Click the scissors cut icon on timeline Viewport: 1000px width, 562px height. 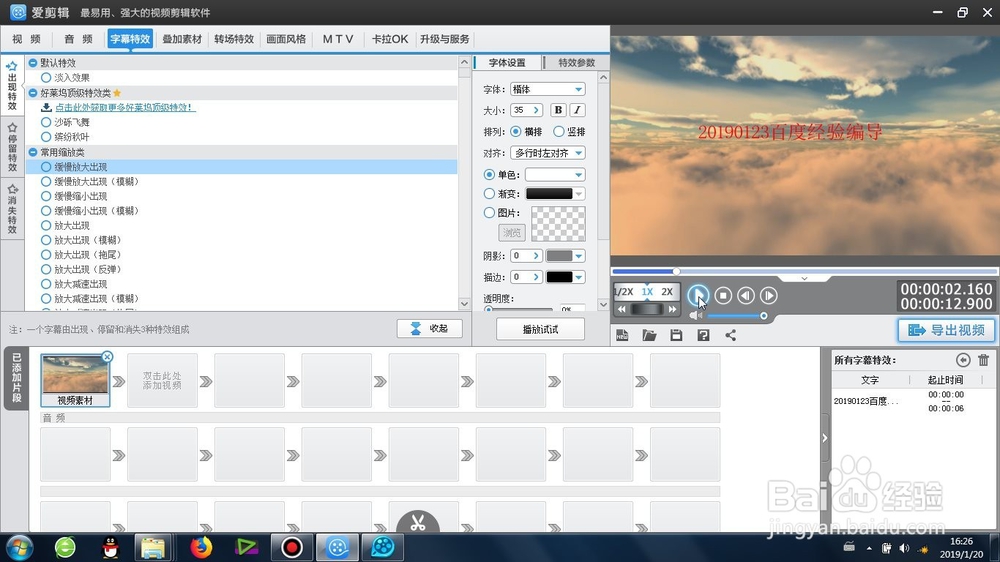418,522
